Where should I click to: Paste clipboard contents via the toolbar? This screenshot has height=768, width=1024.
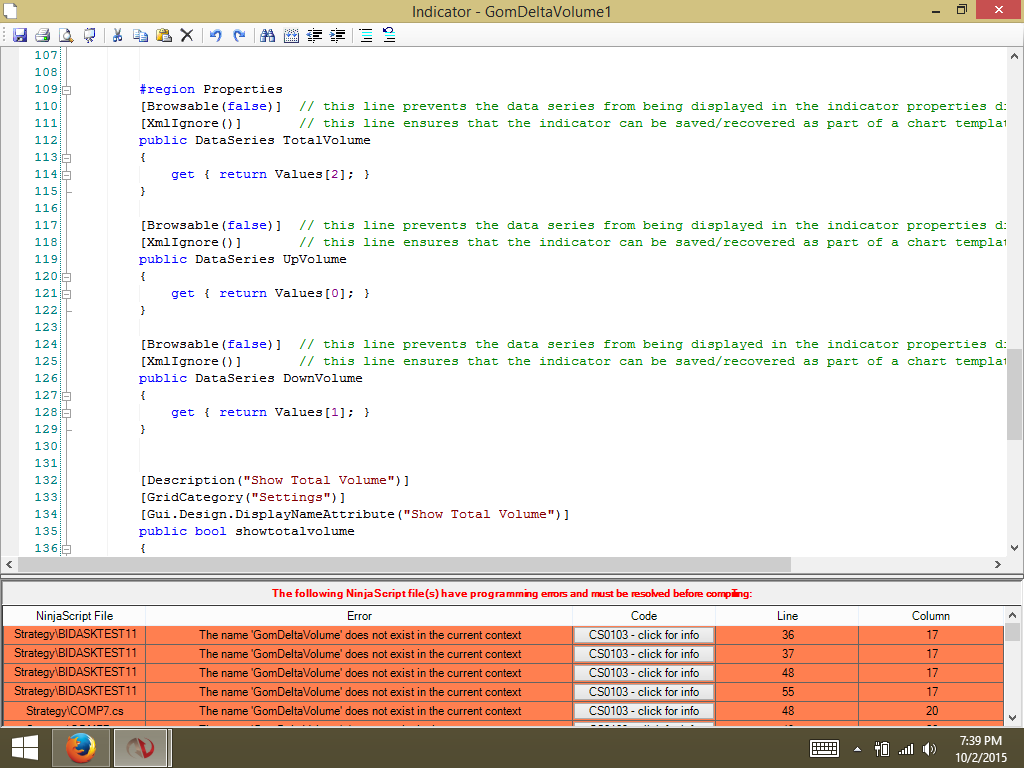(164, 35)
